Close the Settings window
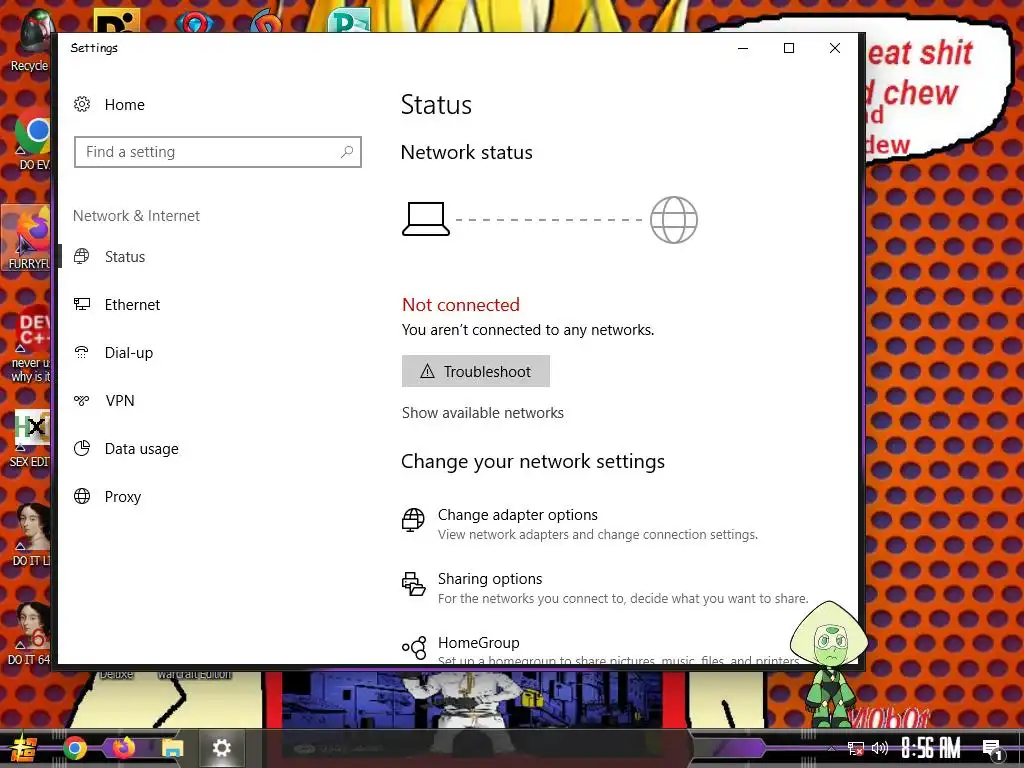Image resolution: width=1024 pixels, height=768 pixels. 835,48
